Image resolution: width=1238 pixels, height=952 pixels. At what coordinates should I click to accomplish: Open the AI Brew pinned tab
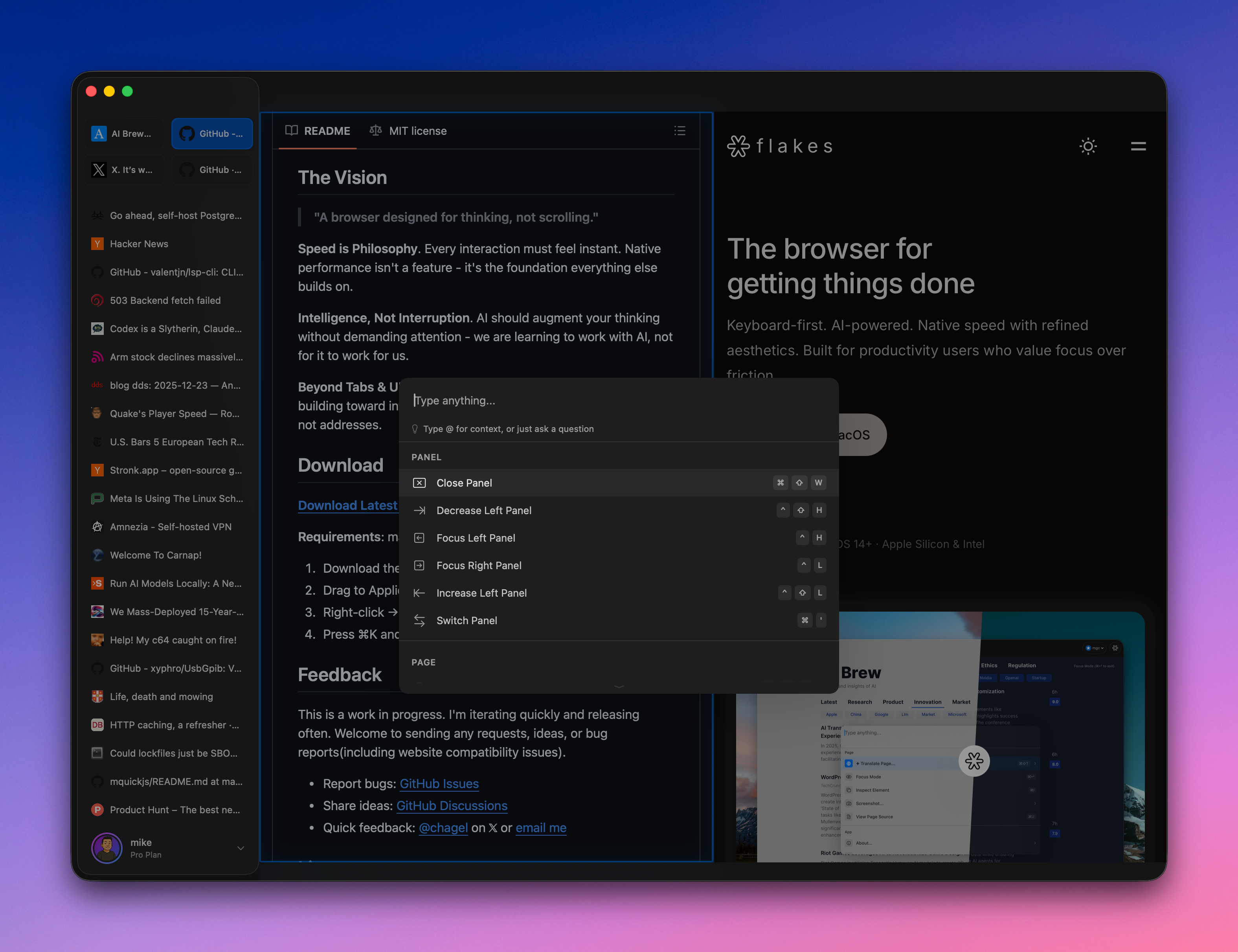[123, 134]
